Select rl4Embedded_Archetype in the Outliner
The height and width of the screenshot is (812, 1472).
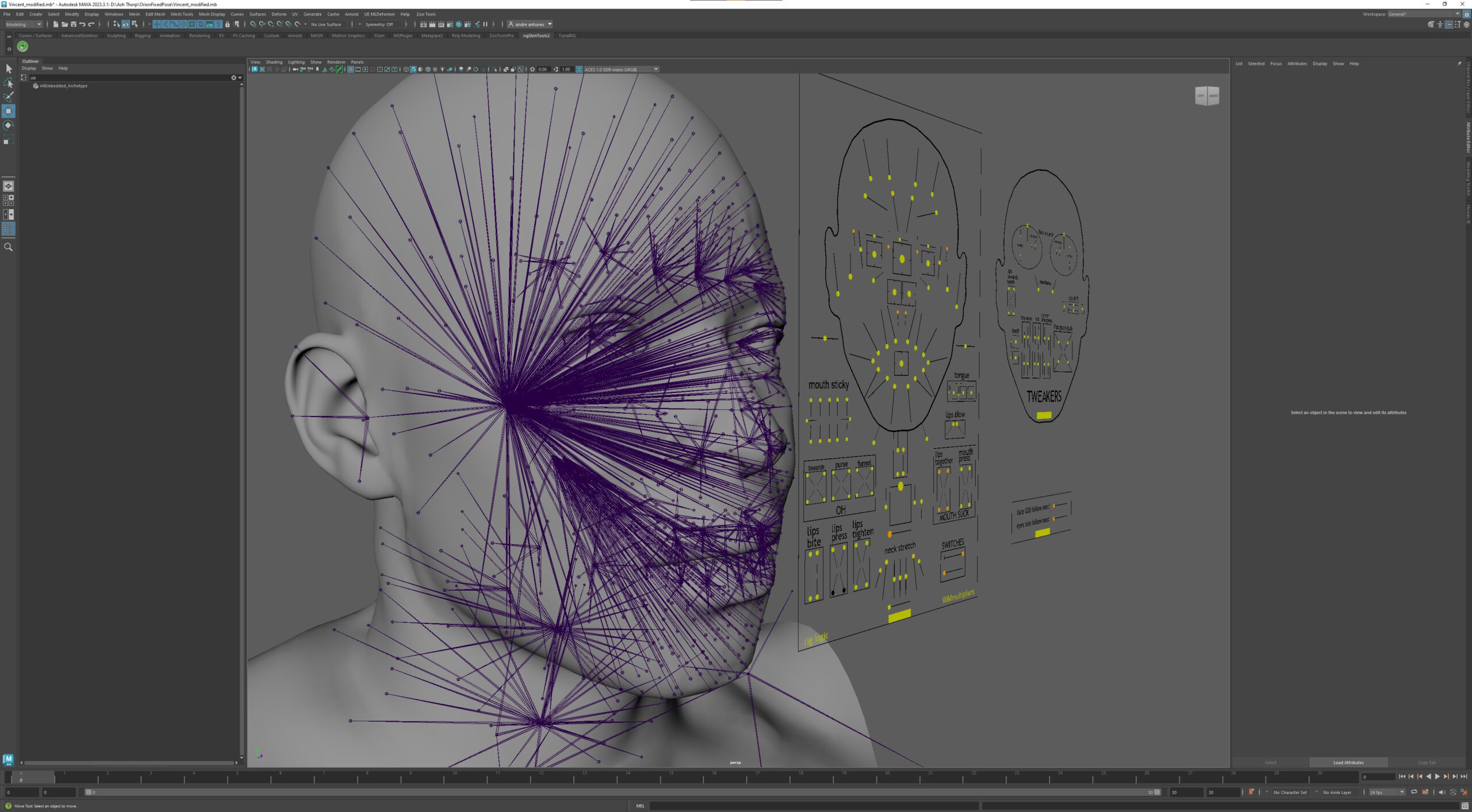tap(63, 86)
